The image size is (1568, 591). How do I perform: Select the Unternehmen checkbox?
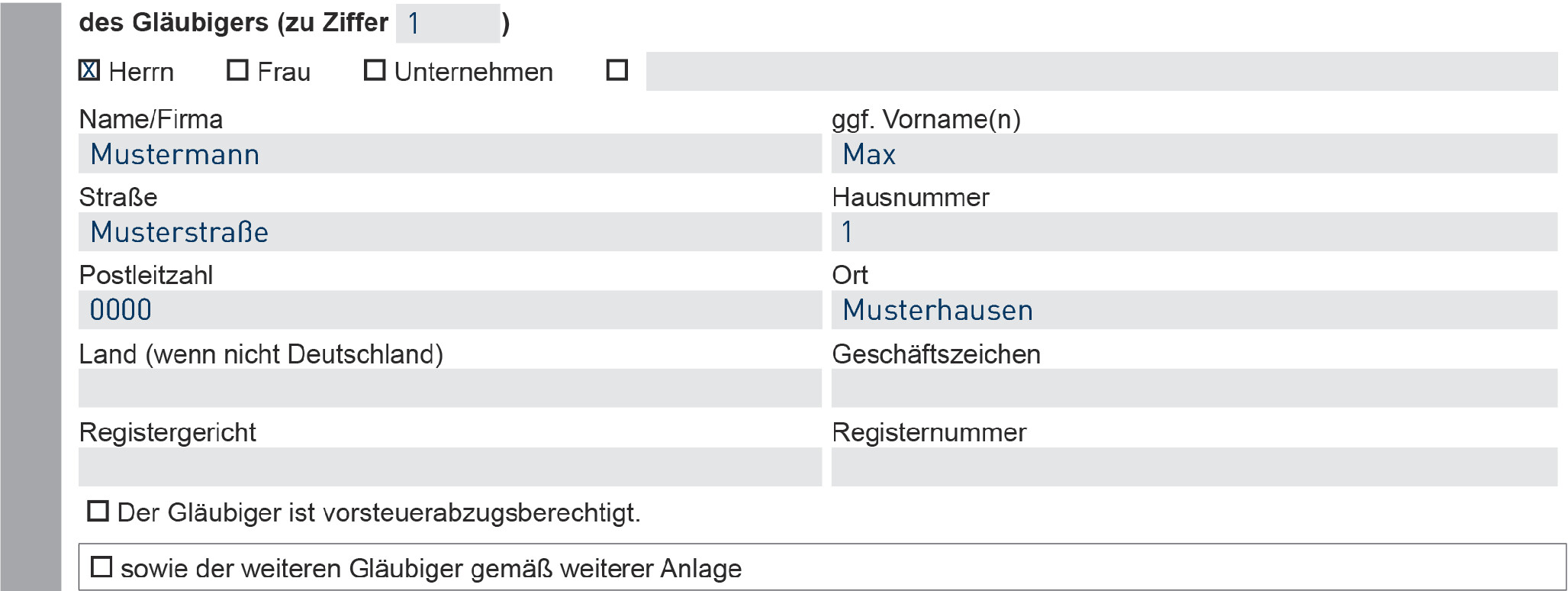pos(374,70)
